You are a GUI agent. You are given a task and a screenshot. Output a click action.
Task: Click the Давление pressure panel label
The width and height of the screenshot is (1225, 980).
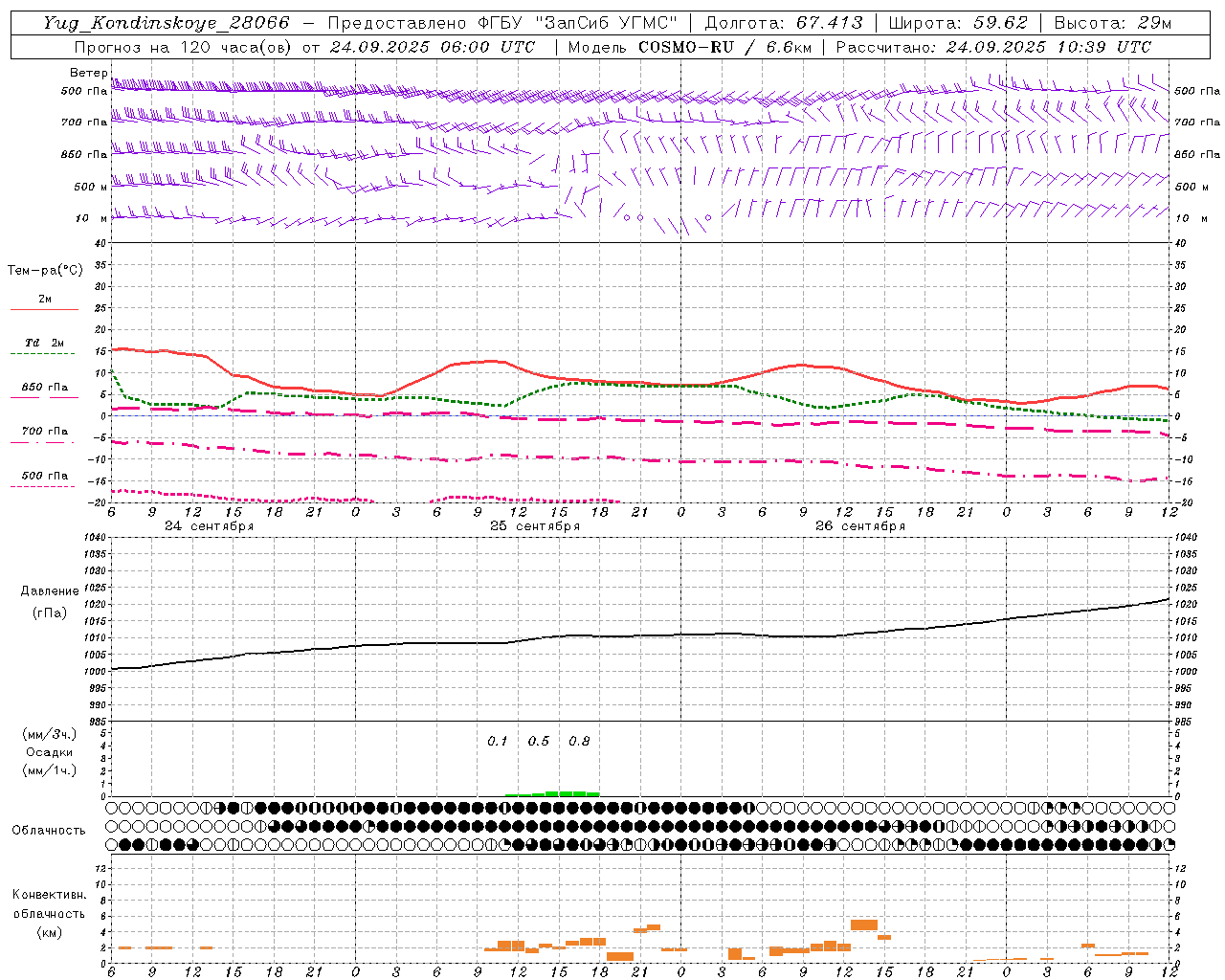tap(50, 591)
